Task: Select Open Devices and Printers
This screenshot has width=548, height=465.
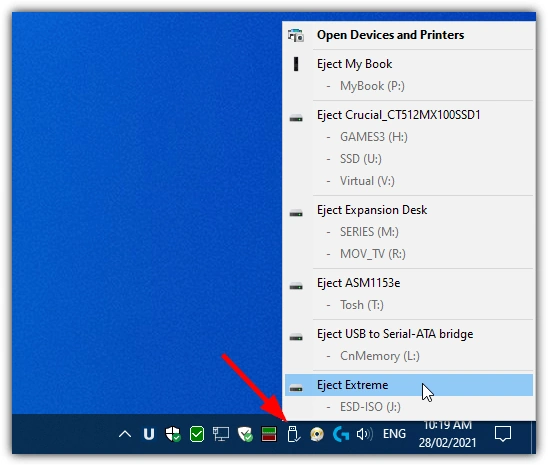Action: pyautogui.click(x=409, y=35)
